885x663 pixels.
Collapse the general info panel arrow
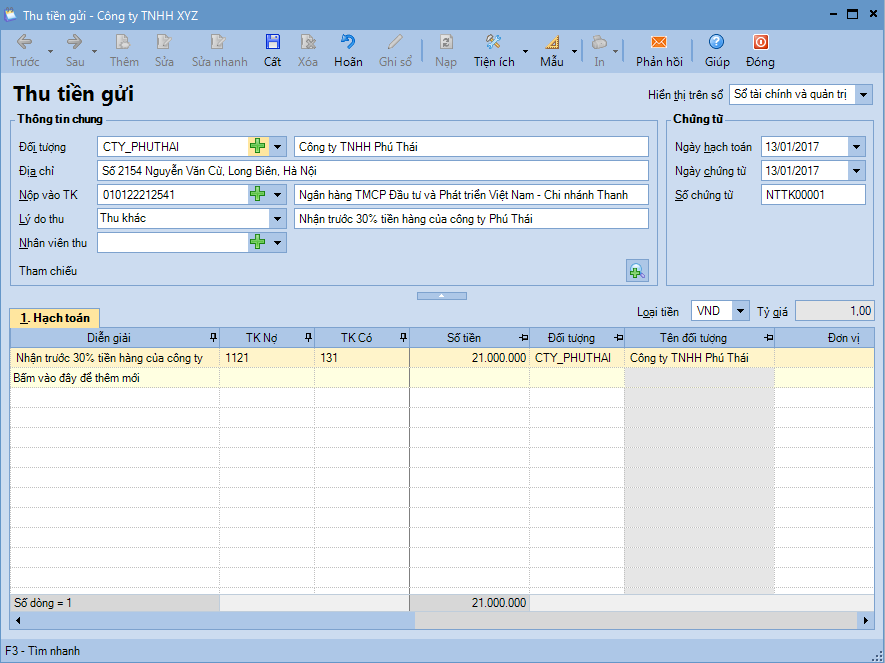coord(441,296)
